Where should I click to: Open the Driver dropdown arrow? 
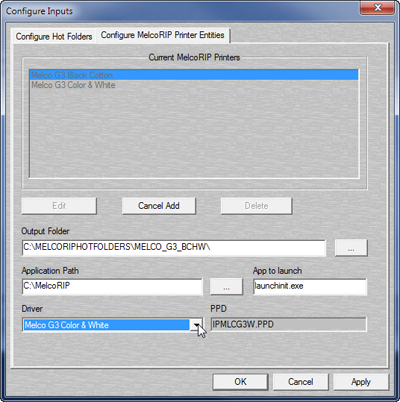196,325
